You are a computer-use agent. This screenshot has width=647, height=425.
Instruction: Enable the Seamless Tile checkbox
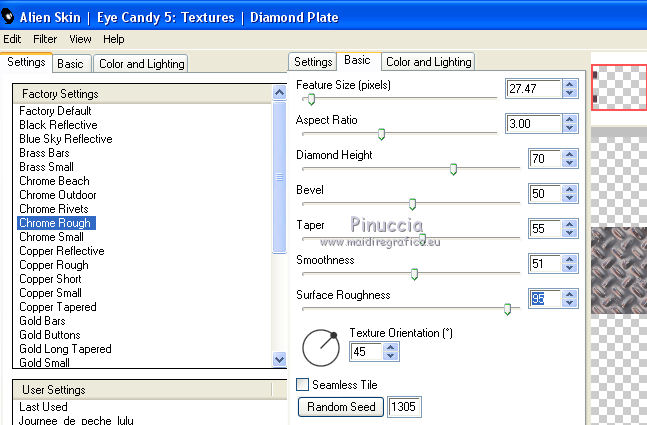point(302,385)
